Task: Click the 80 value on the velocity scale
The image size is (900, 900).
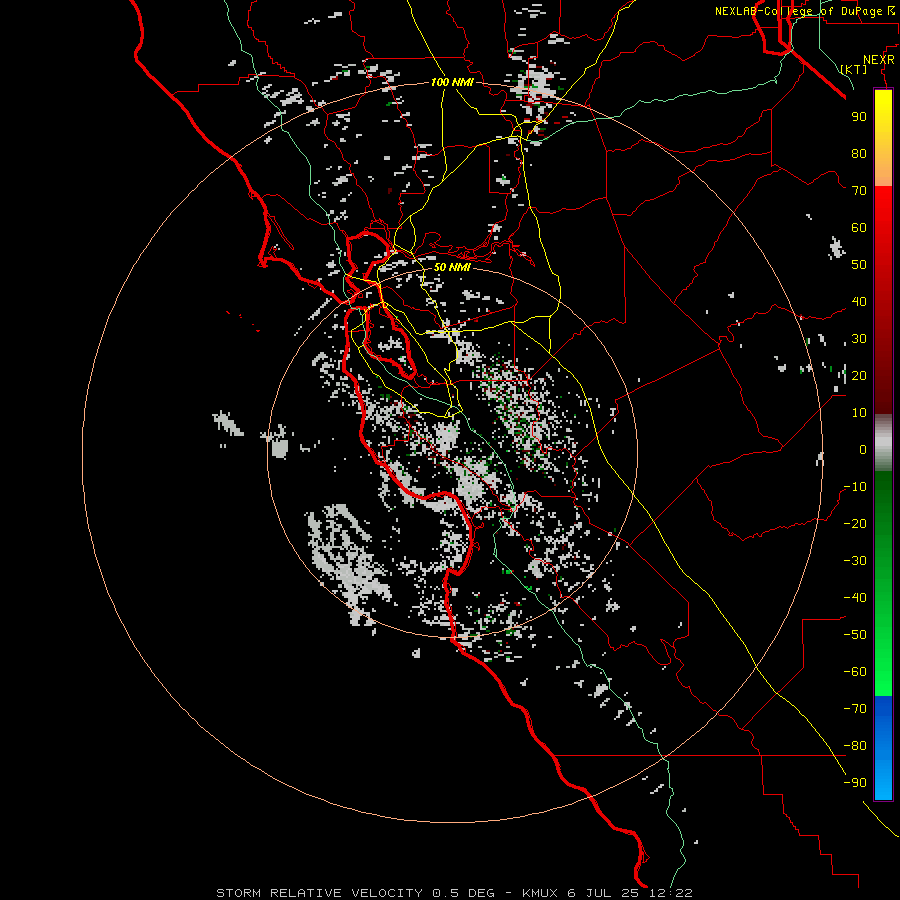Action: click(x=859, y=154)
